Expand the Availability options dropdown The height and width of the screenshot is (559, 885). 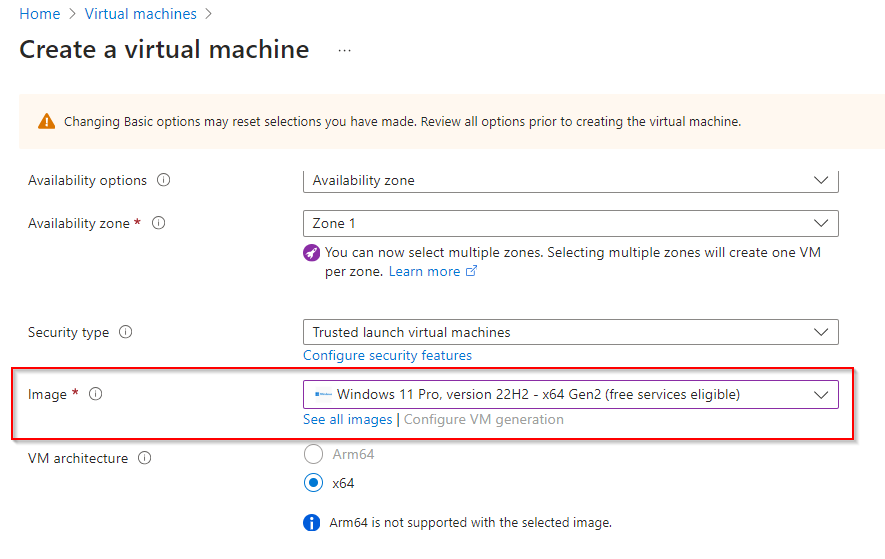570,181
